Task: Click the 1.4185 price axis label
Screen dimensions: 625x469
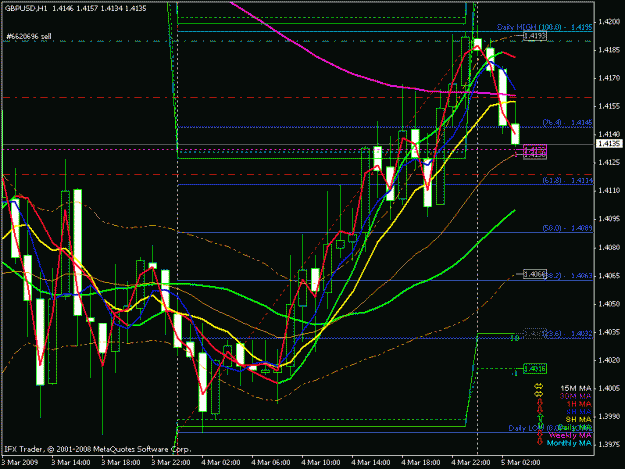Action: pyautogui.click(x=609, y=50)
